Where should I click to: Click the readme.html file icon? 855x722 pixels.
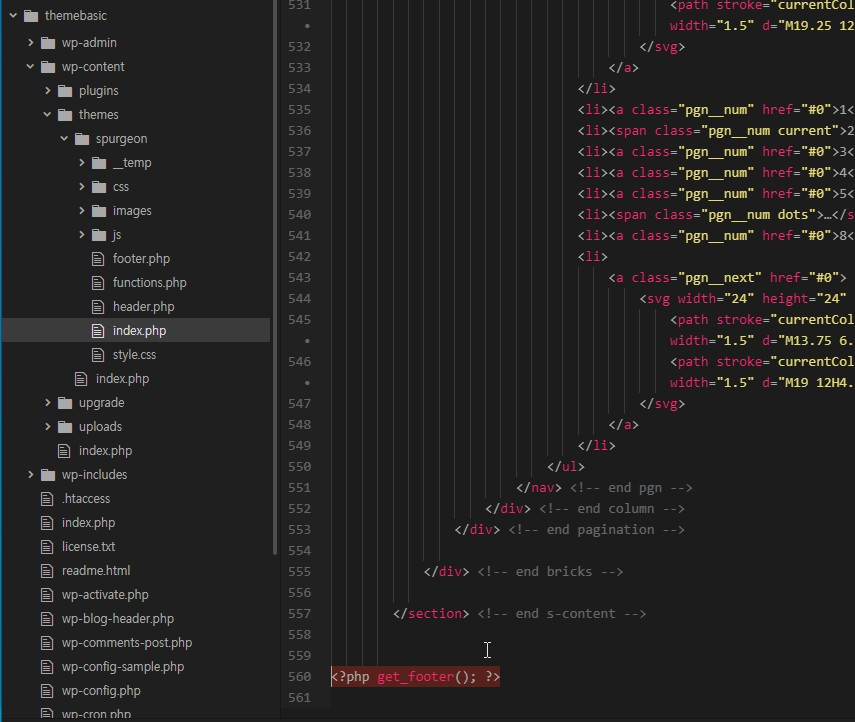click(x=47, y=570)
